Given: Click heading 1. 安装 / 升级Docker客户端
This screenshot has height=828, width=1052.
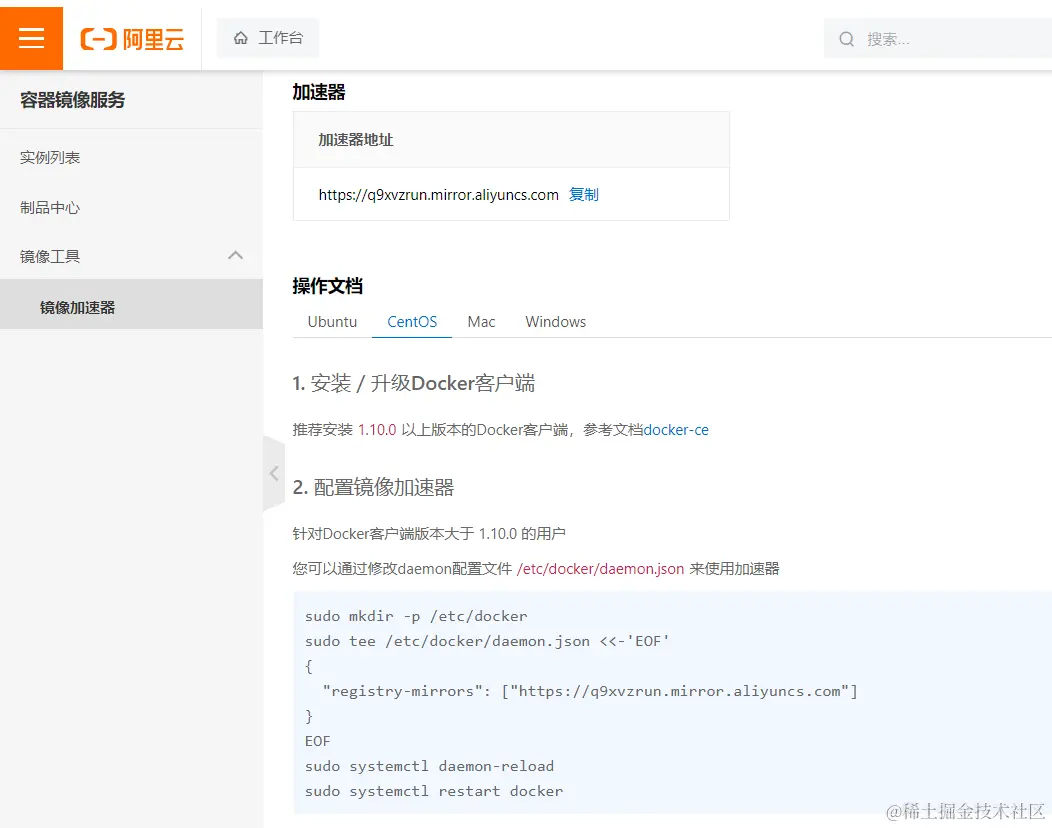Looking at the screenshot, I should coord(414,384).
